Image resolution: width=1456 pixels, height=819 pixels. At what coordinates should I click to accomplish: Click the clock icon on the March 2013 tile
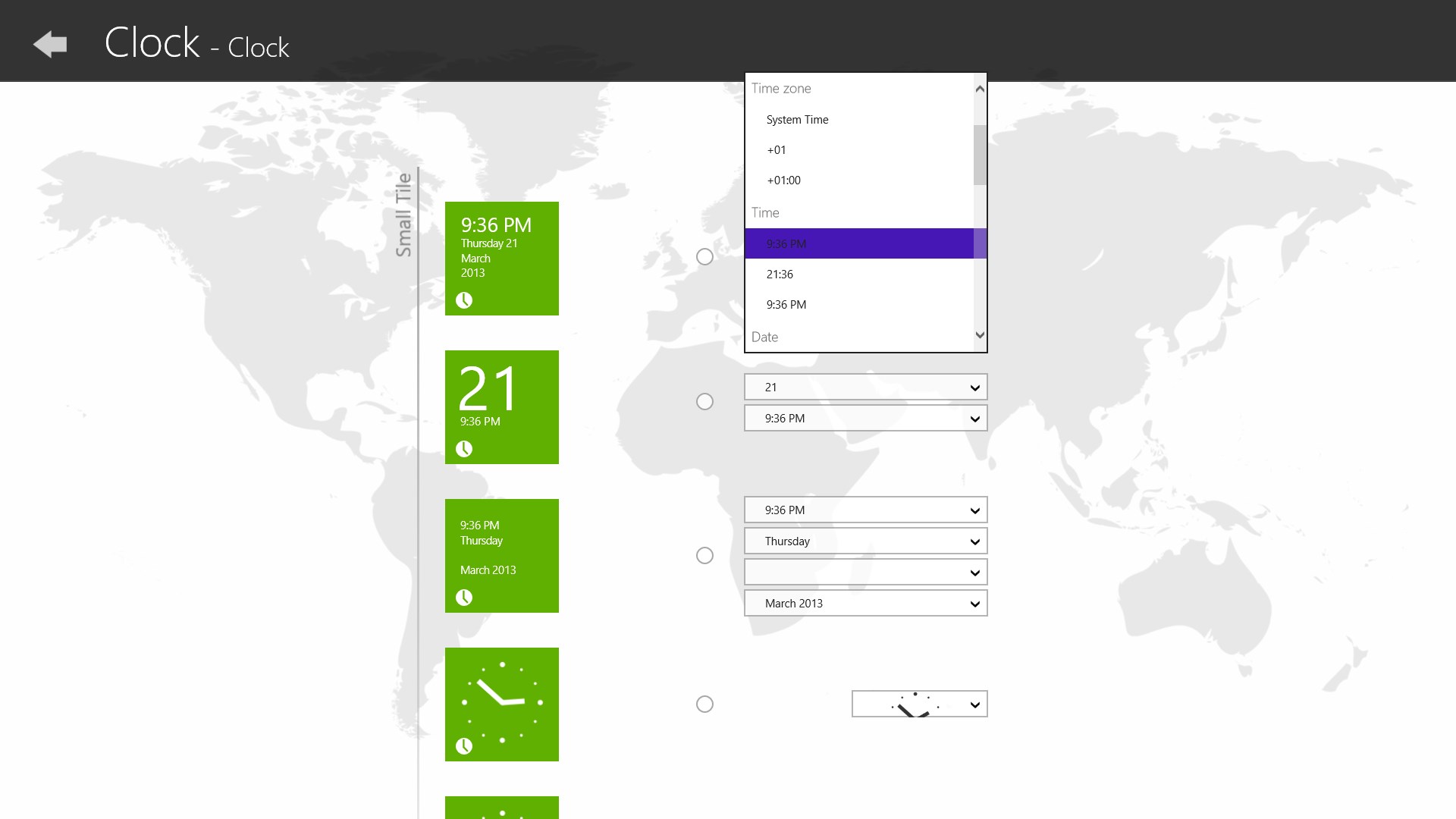point(464,598)
